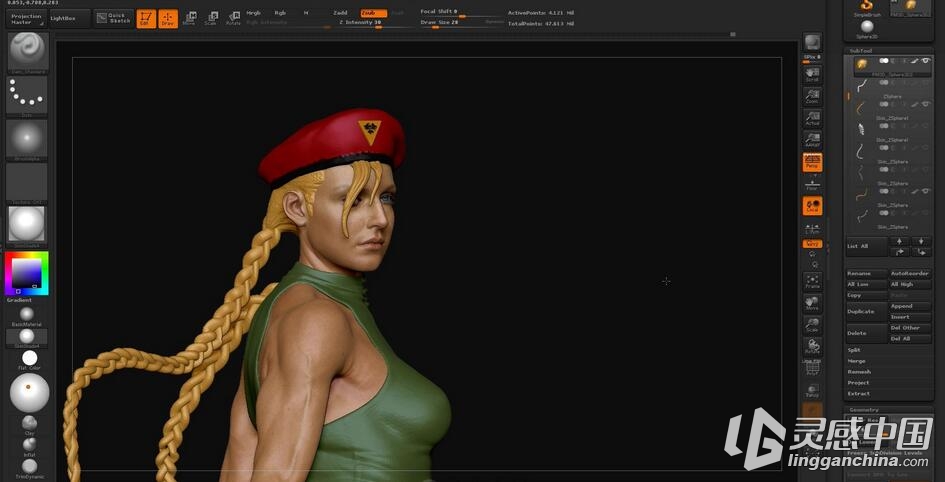Viewport: 945px width, 482px height.
Task: Select the Scroll canvas tool
Action: coord(812,74)
